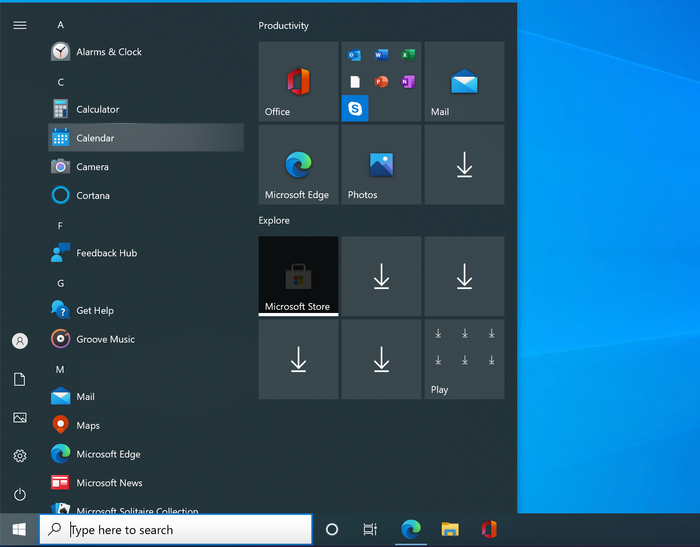
Task: Open the blank document icon in Office folder
Action: pyautogui.click(x=354, y=82)
